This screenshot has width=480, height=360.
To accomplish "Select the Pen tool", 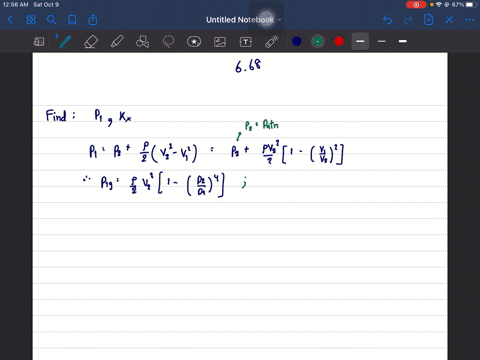I will click(x=65, y=42).
